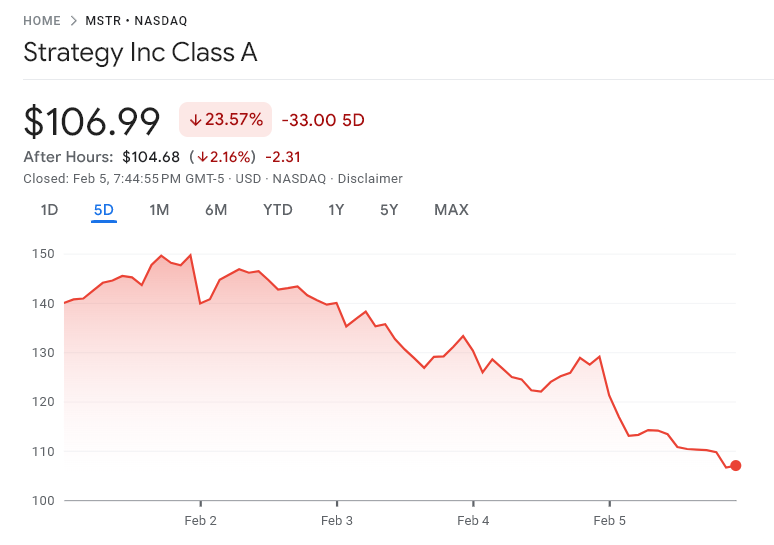Show year-to-date YTD chart
This screenshot has height=545, width=774.
pos(278,210)
